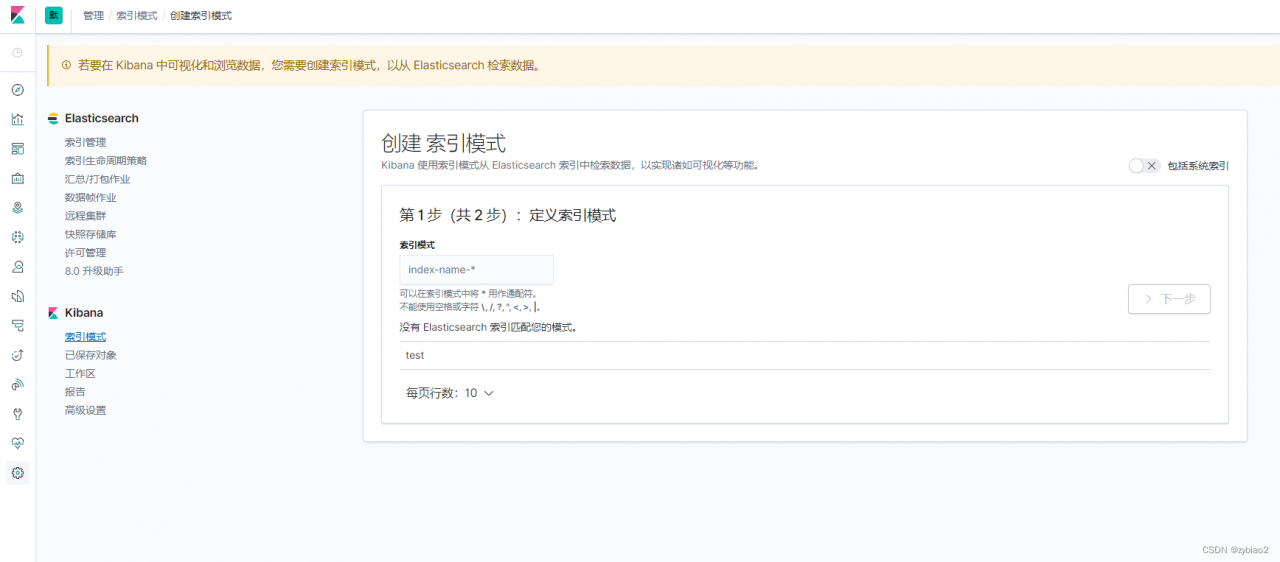1280x562 pixels.
Task: Open the recently viewed clock icon
Action: pos(17,52)
